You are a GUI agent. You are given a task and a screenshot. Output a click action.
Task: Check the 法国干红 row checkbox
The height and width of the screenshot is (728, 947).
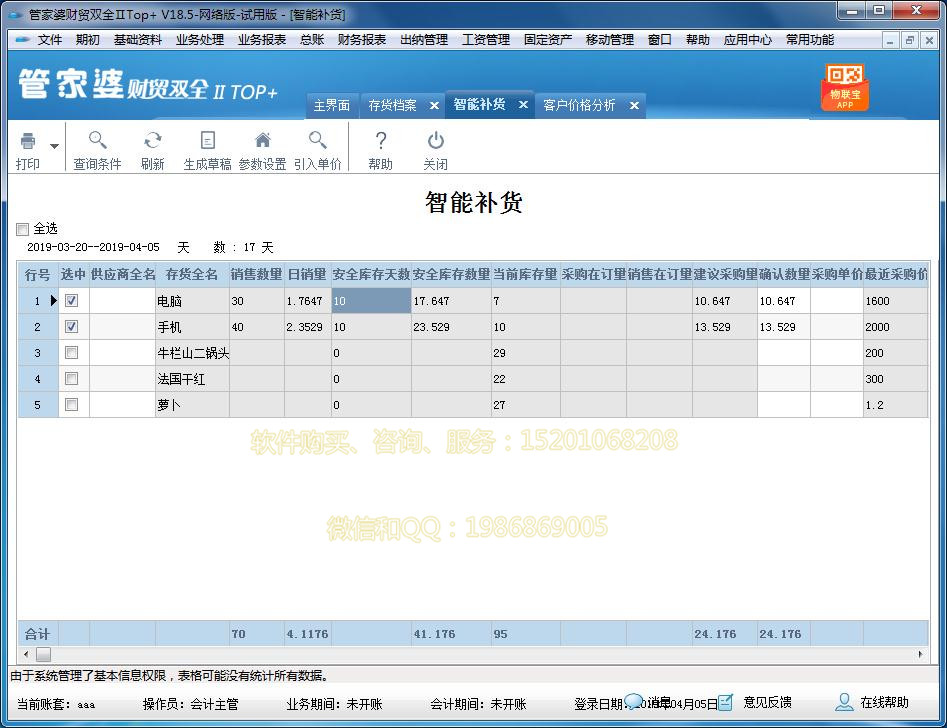[71, 378]
